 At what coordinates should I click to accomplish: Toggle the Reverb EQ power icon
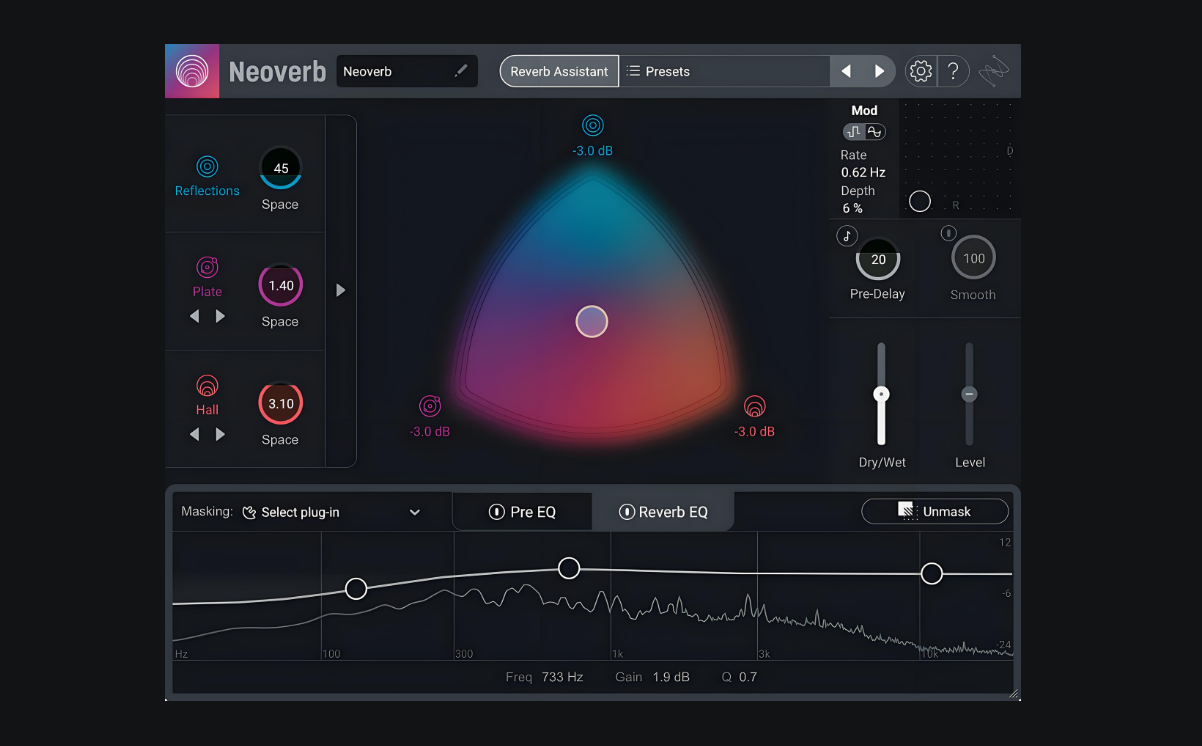point(626,512)
